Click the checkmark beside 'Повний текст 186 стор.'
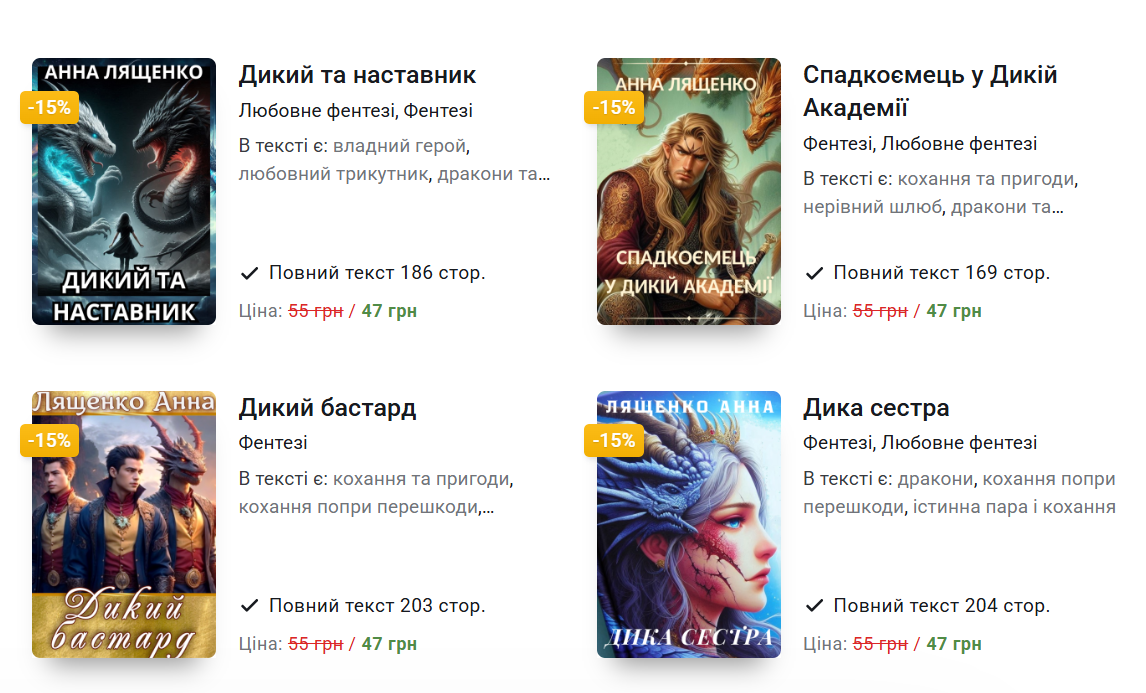The image size is (1146, 693). coord(249,273)
